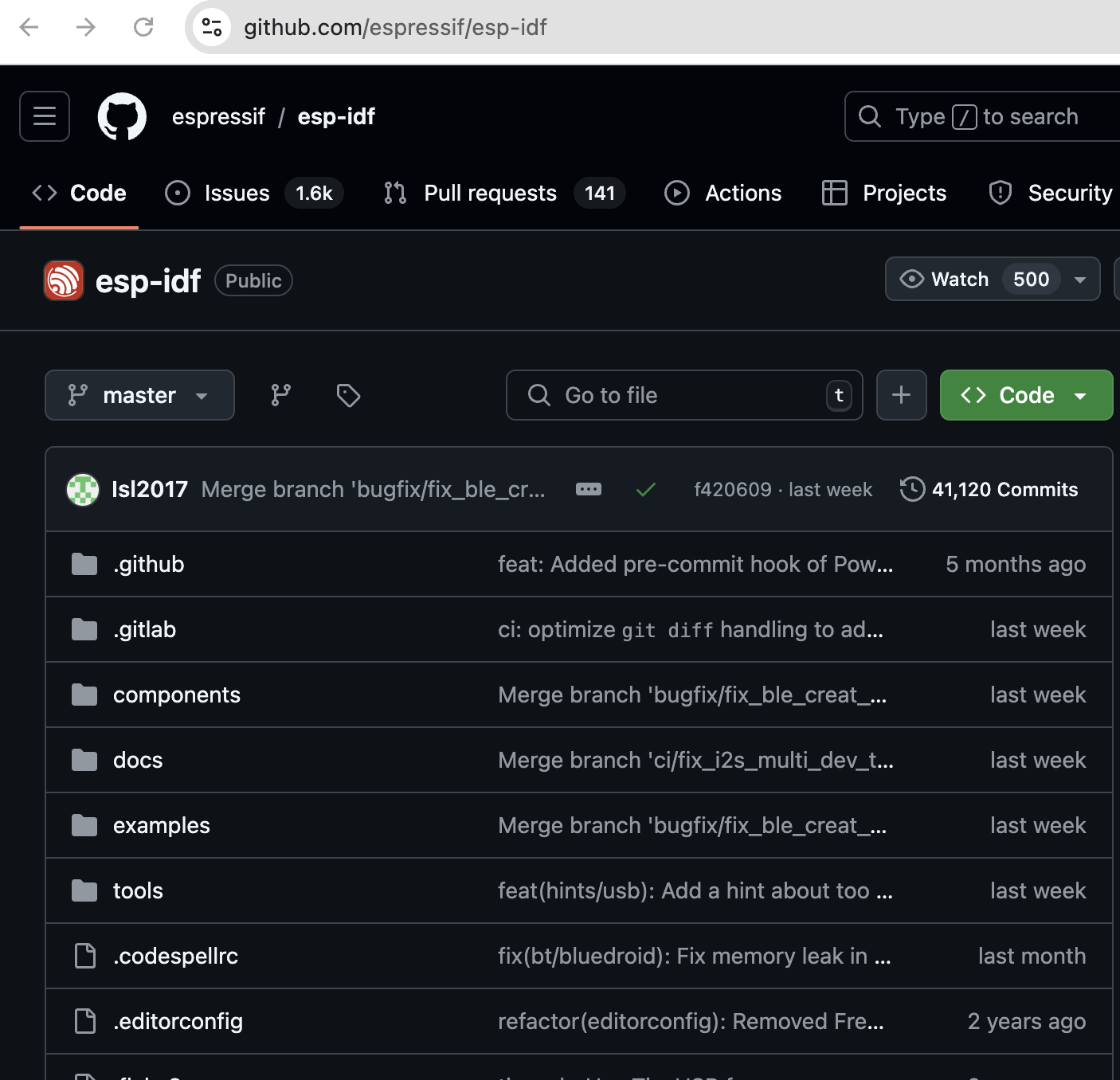Click the '5 months ago' timestamp
Screen dimensions: 1120x1080
[1016, 564]
